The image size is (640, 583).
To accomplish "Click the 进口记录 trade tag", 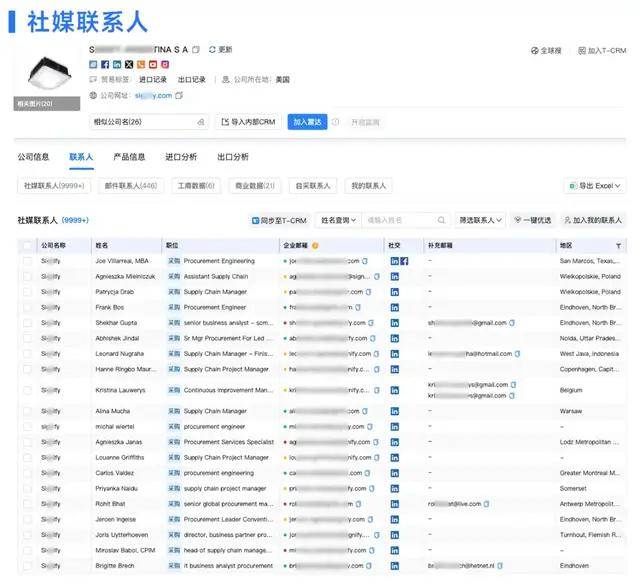I will point(153,80).
